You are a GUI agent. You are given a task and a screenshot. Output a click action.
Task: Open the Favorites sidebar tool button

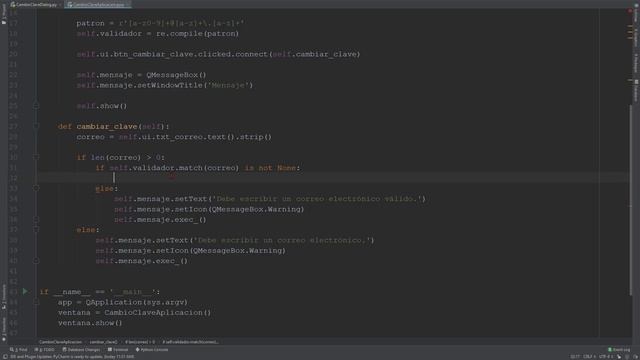4,329
